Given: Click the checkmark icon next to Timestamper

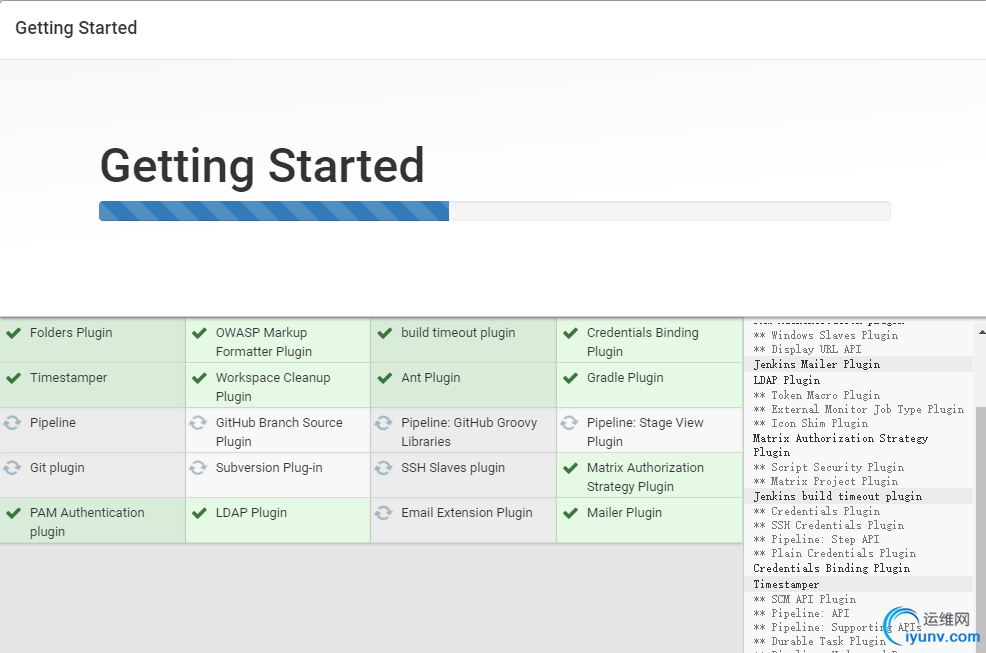Looking at the screenshot, I should coord(13,378).
